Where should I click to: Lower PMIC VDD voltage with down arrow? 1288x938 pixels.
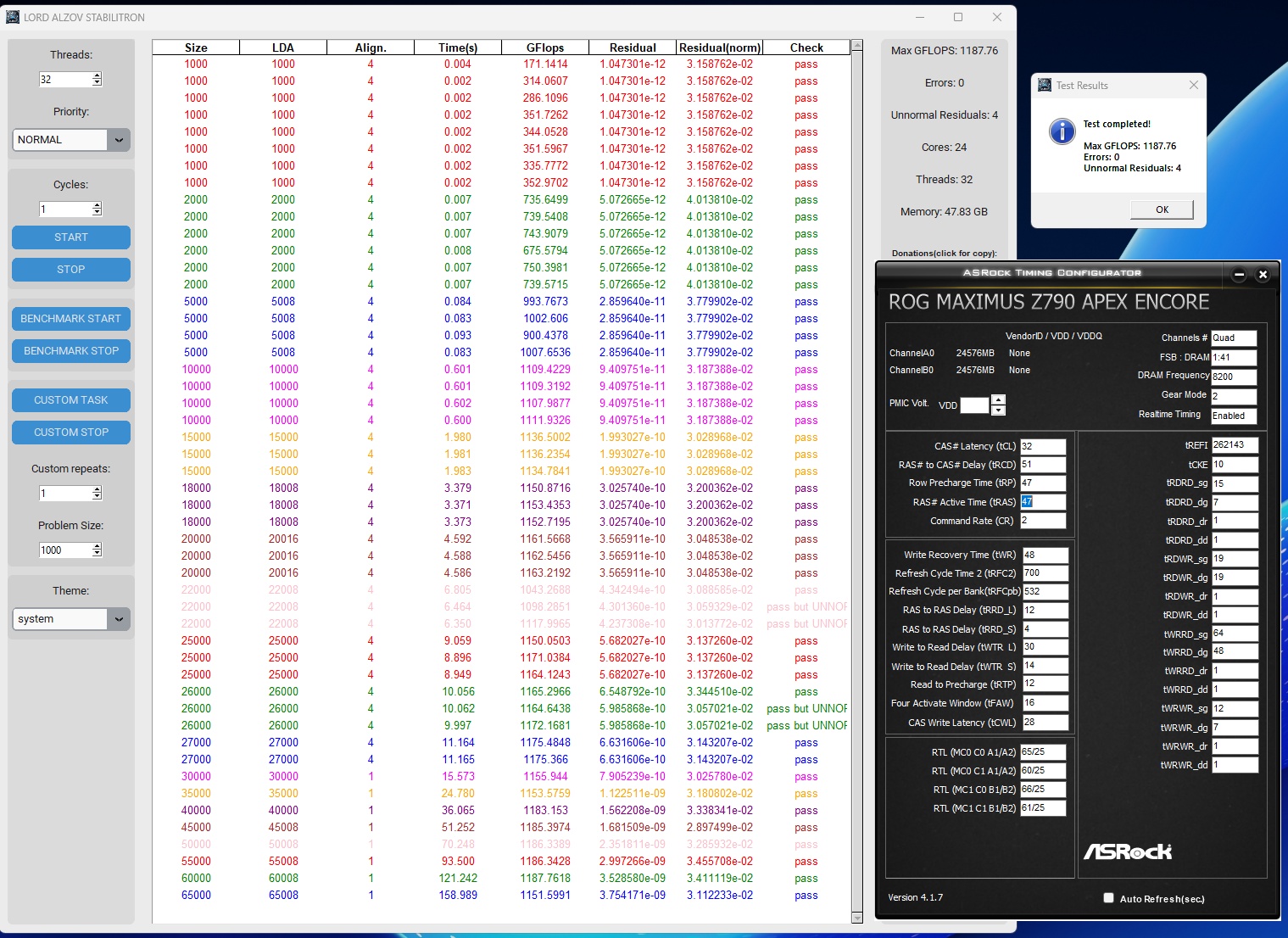(998, 410)
